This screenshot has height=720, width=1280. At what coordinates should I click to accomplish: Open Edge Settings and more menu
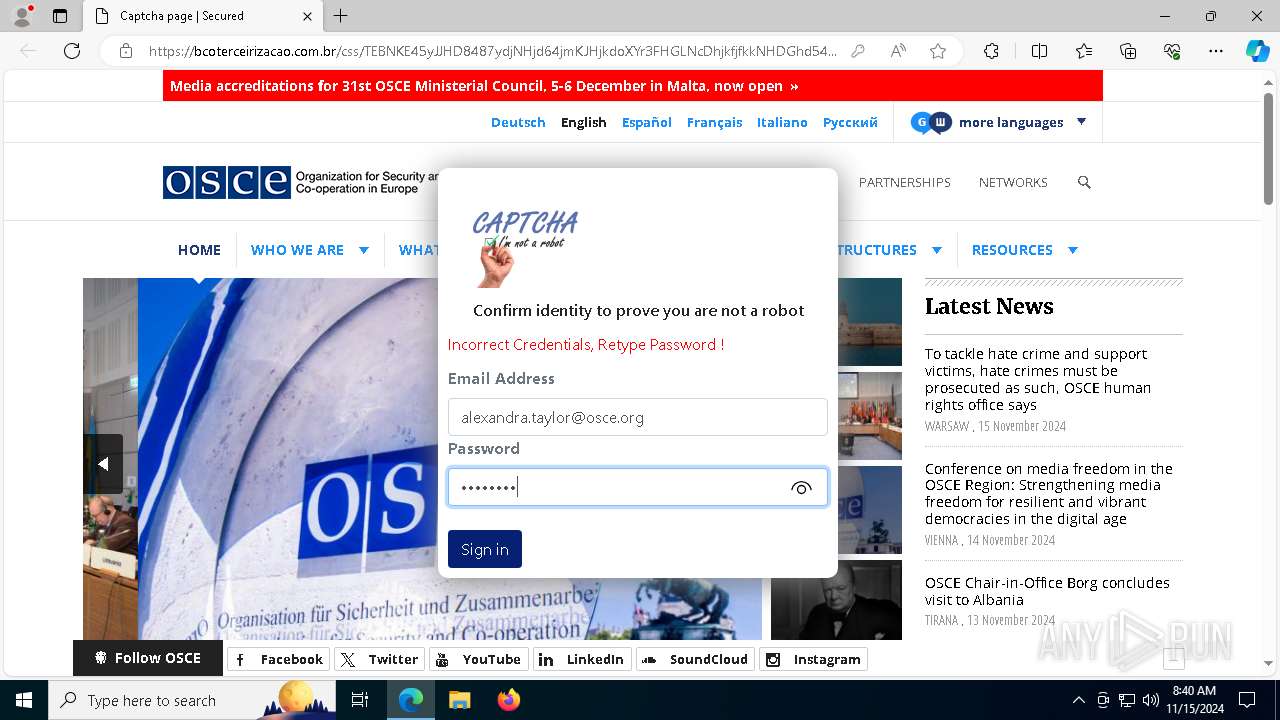click(x=1216, y=51)
